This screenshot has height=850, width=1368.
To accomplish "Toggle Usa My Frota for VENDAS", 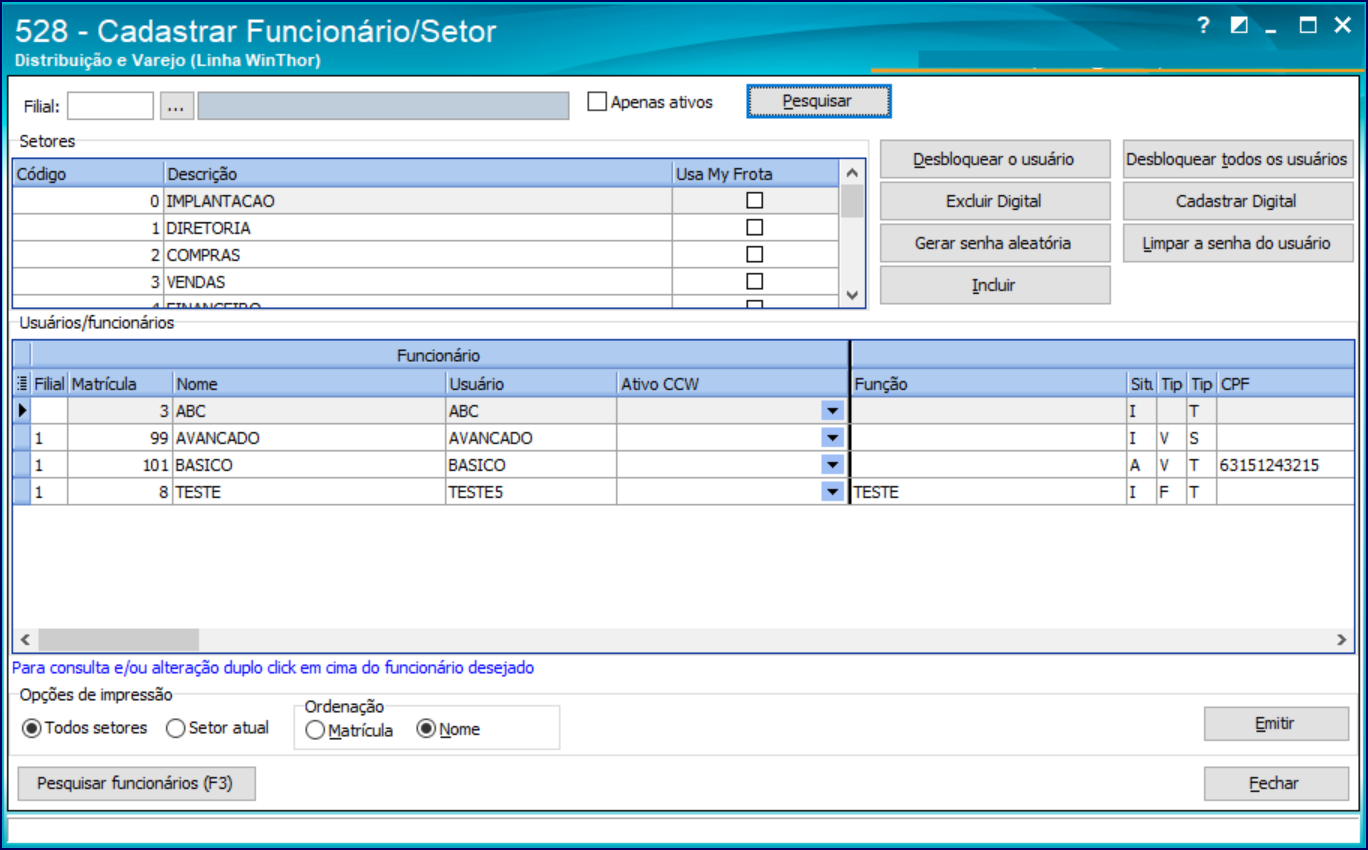I will [755, 281].
